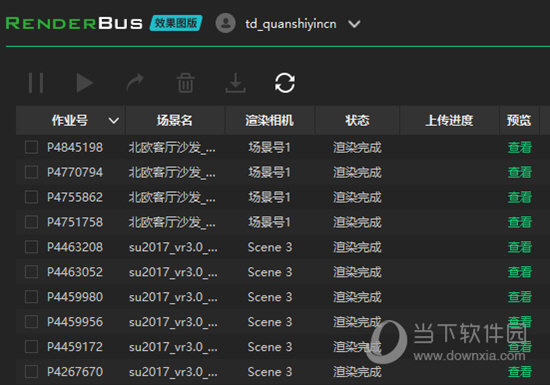Viewport: 550px width, 385px height.
Task: Open 查看 preview for job P4755862
Action: 520,197
